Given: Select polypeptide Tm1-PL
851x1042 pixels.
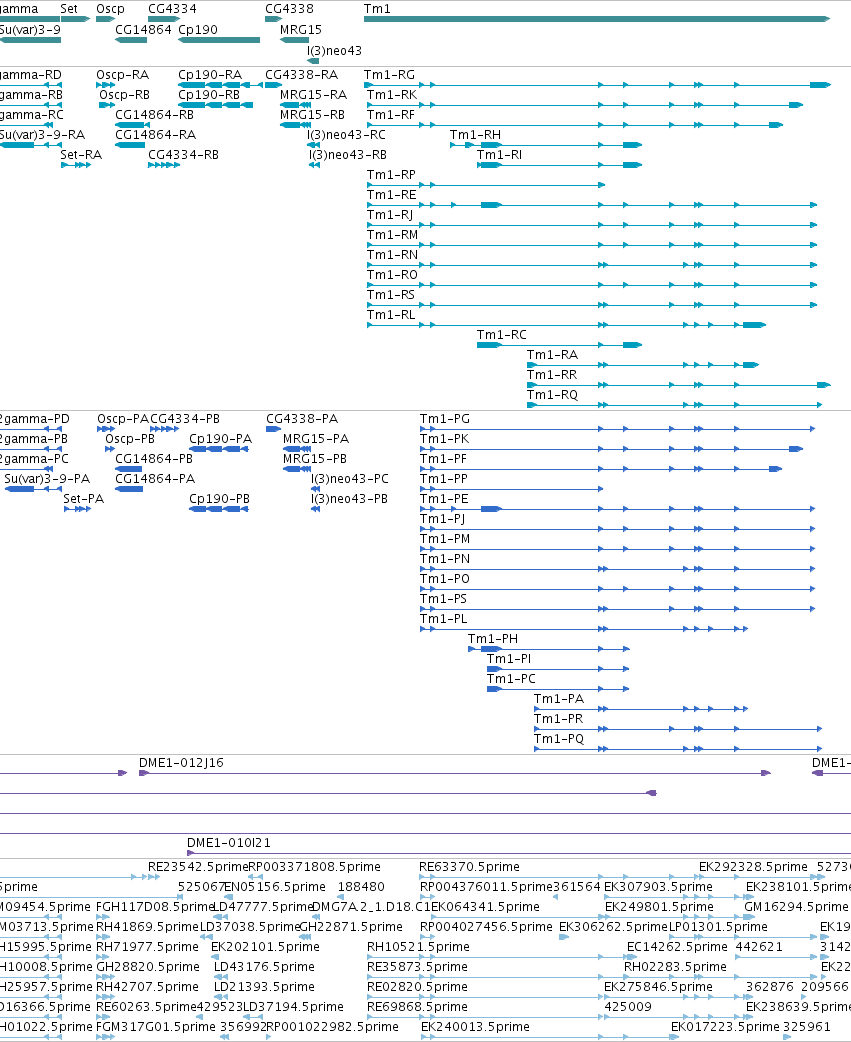Looking at the screenshot, I should point(584,629).
